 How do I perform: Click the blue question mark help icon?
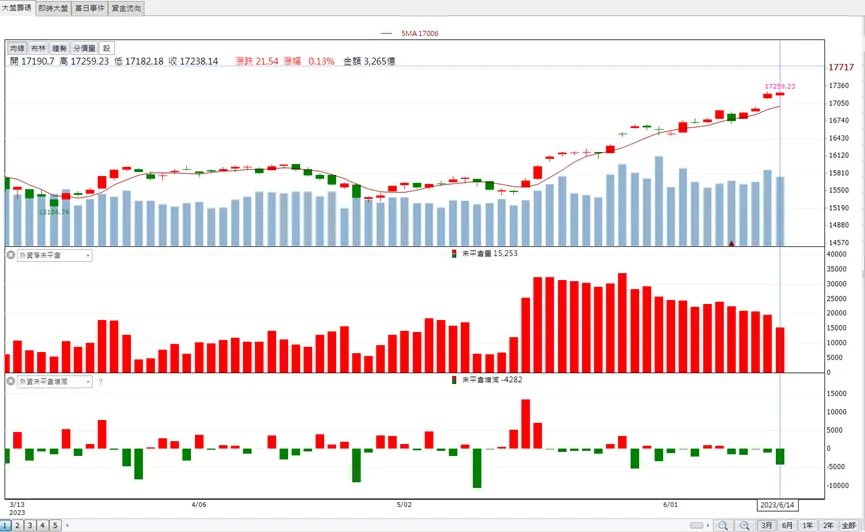point(100,382)
